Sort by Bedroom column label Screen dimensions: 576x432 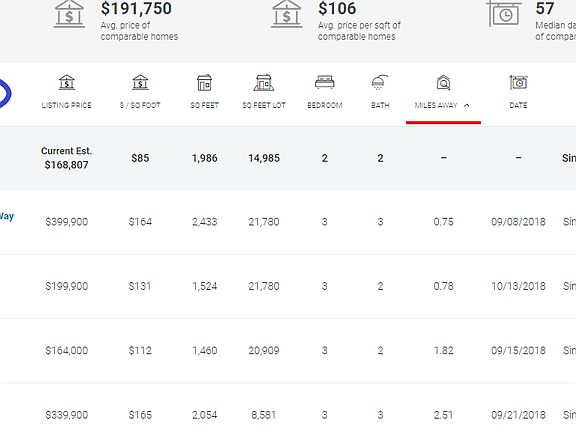(x=325, y=105)
